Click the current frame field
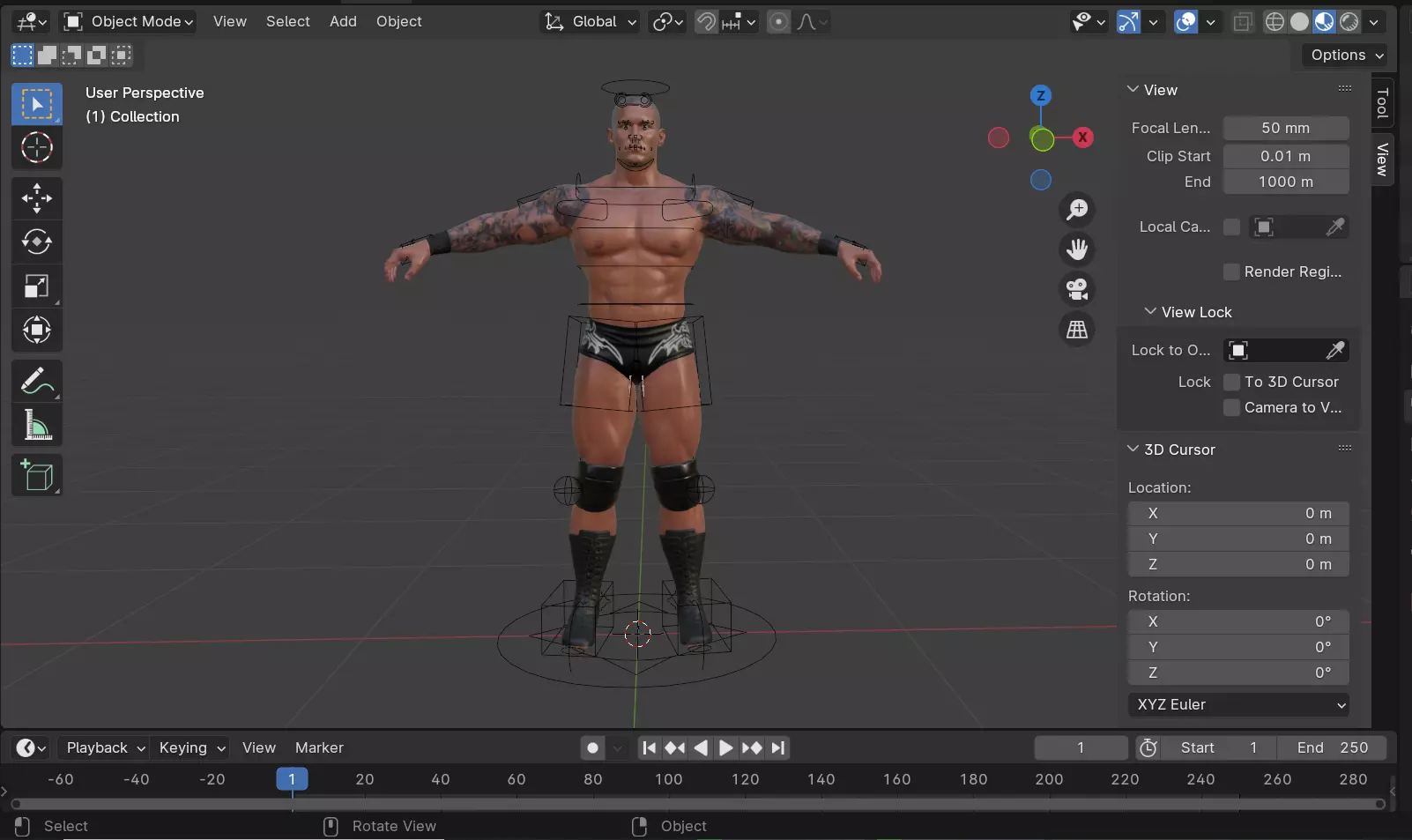This screenshot has height=840, width=1412. (x=1081, y=747)
